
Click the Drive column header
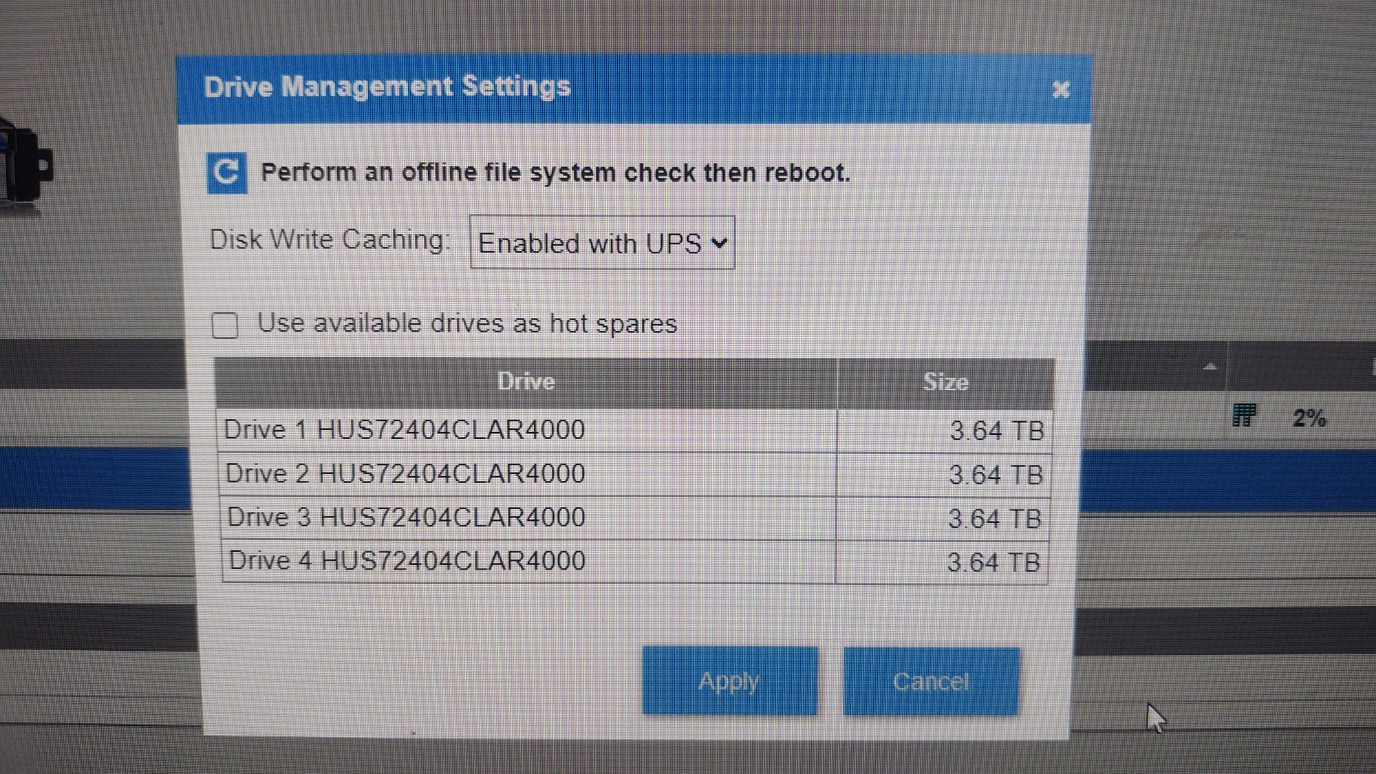(x=526, y=382)
